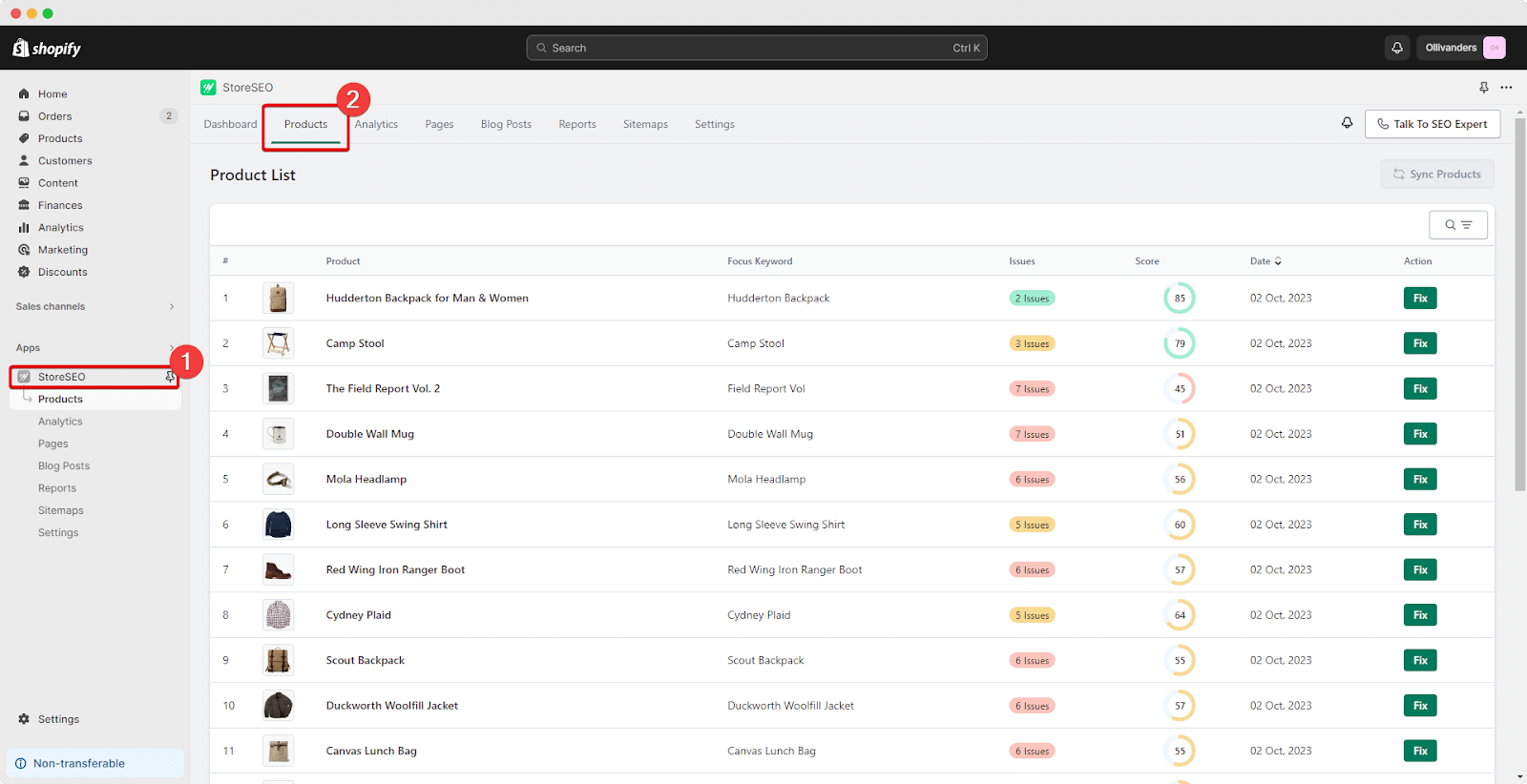Open Content in the sidebar
1527x784 pixels.
[x=58, y=183]
